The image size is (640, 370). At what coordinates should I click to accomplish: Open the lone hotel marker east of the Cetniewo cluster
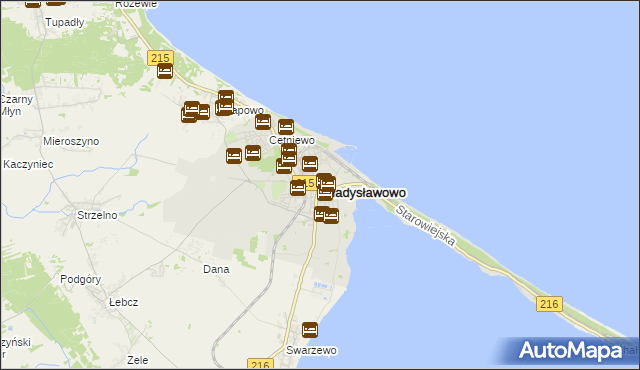310,164
